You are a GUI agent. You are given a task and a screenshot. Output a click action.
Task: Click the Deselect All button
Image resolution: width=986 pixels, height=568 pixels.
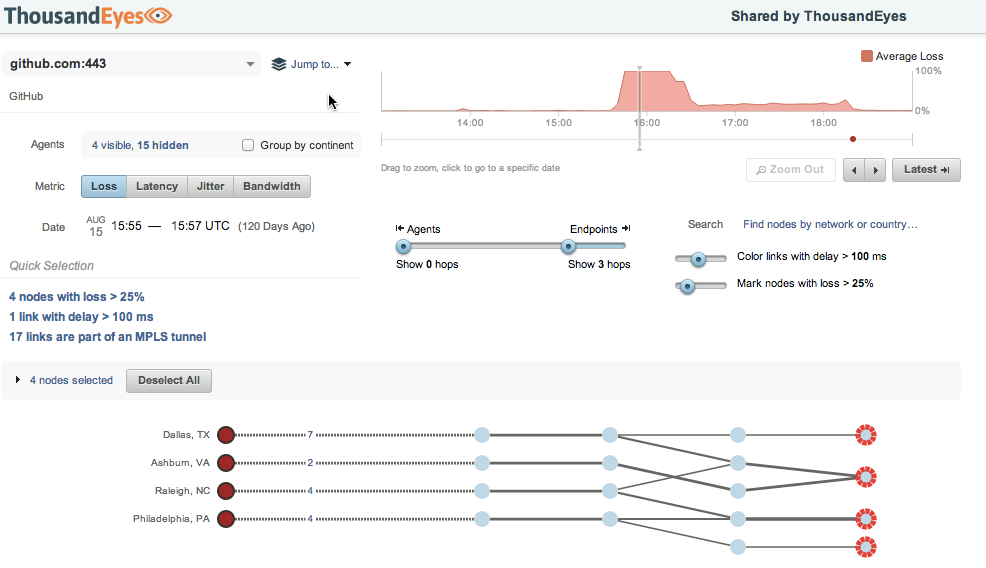click(x=169, y=380)
